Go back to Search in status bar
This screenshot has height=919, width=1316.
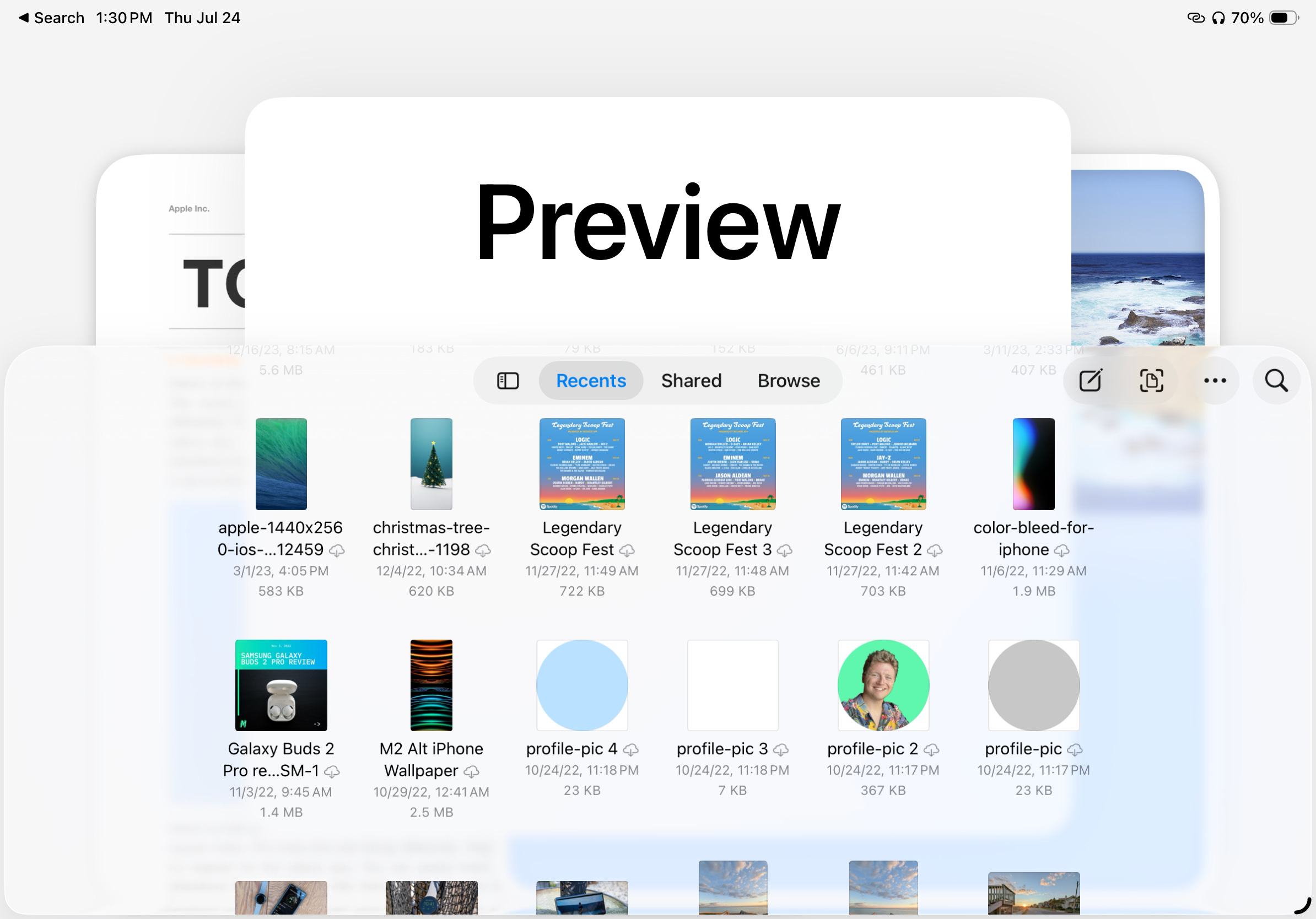[x=52, y=18]
